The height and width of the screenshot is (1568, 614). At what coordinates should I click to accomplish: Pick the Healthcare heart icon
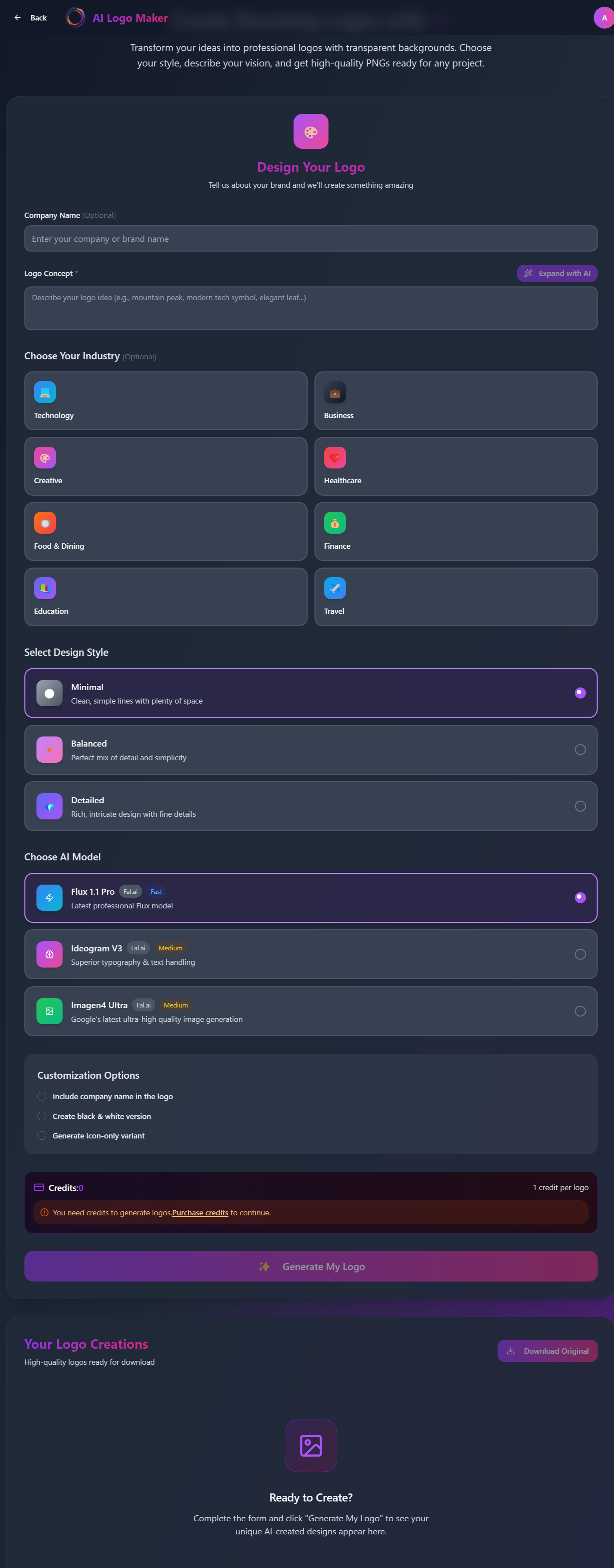335,458
